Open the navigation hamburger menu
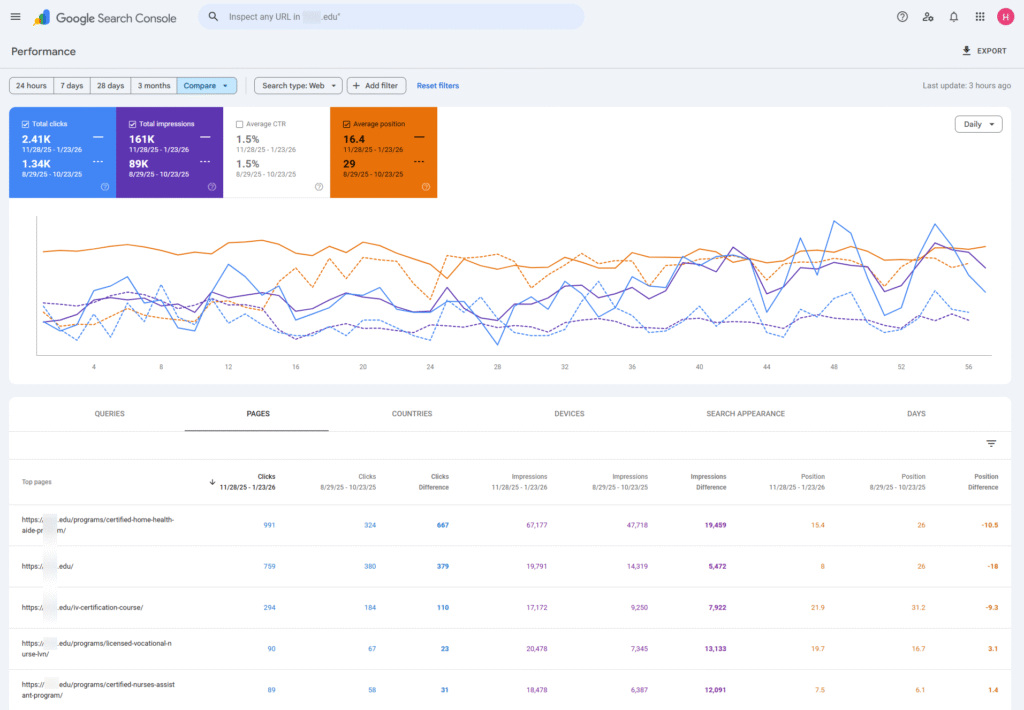The width and height of the screenshot is (1024, 710). 15,16
